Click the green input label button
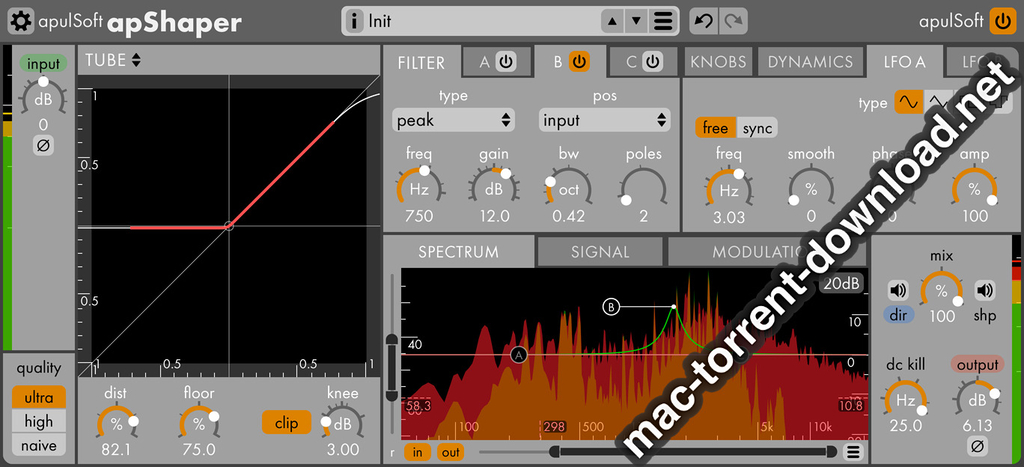The height and width of the screenshot is (467, 1024). 43,64
